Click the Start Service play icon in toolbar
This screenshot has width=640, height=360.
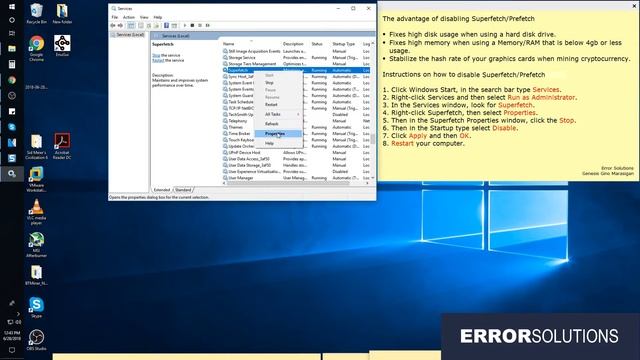click(x=185, y=25)
